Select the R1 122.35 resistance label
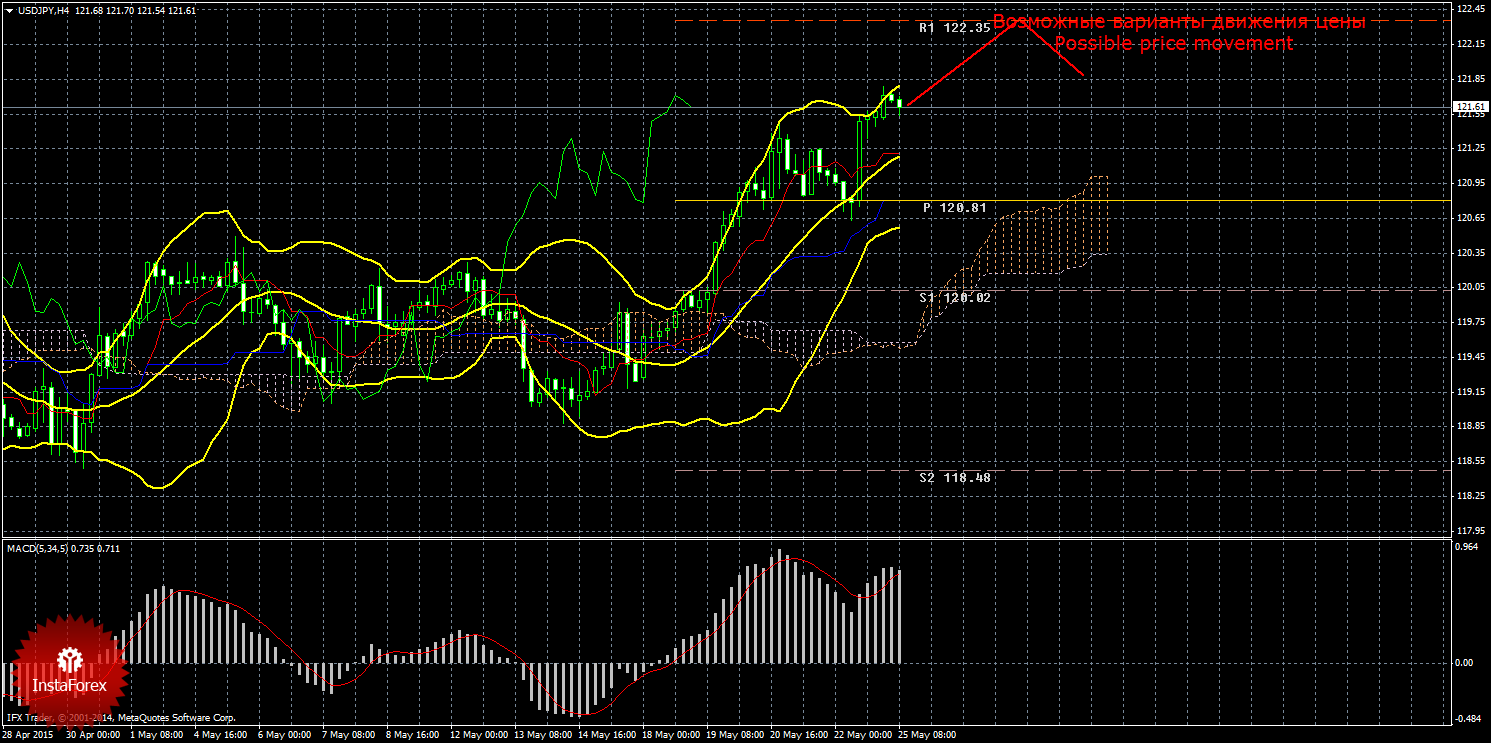The width and height of the screenshot is (1491, 743). pos(954,29)
